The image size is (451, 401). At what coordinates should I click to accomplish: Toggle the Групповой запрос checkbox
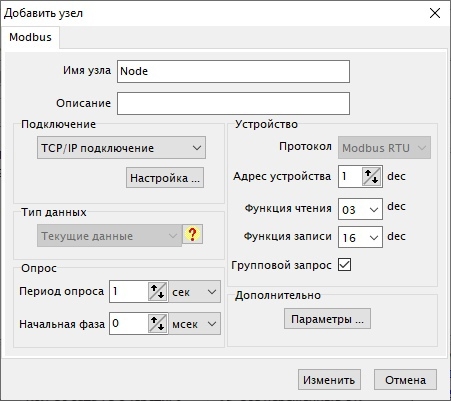tap(344, 265)
